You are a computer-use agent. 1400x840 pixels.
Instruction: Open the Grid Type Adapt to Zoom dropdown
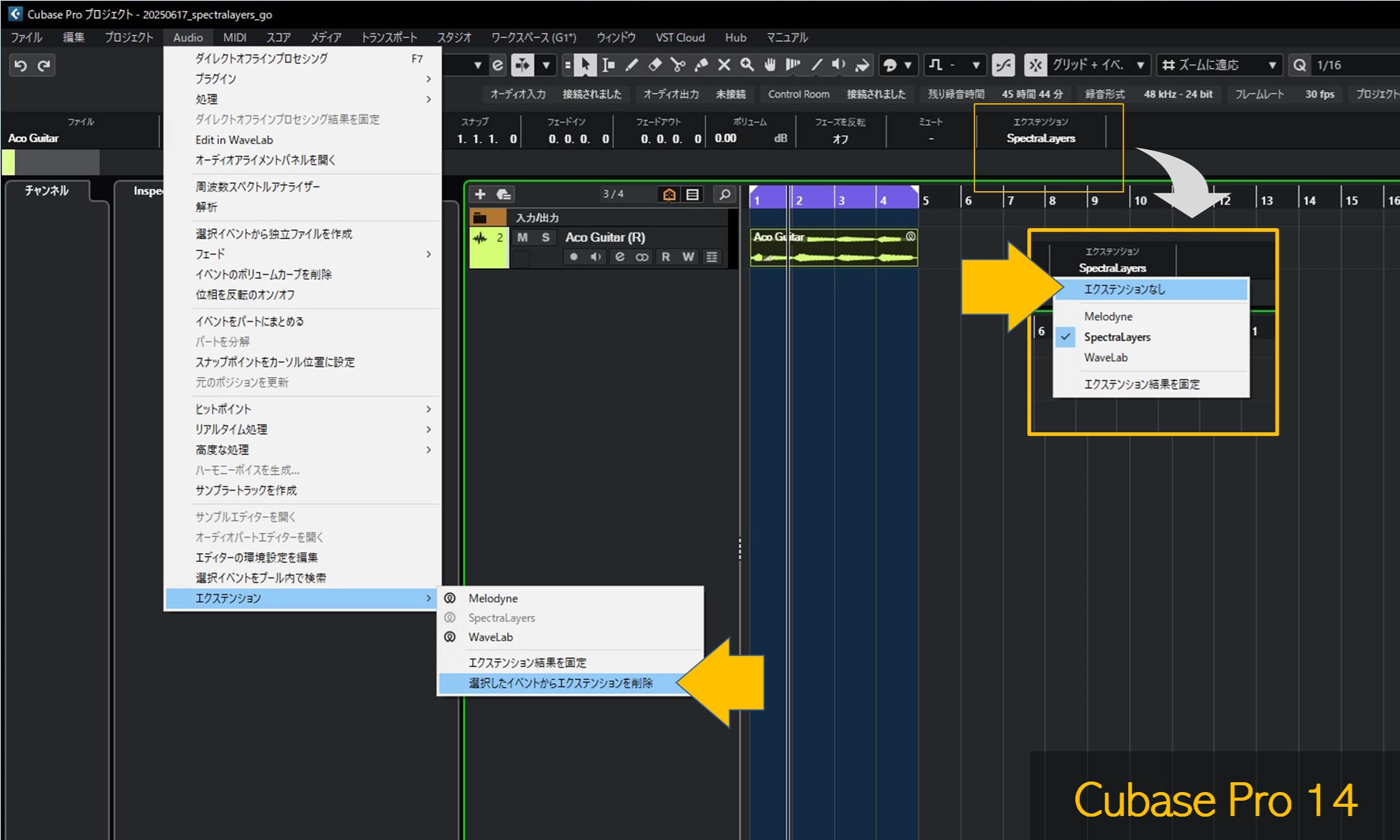tap(1219, 65)
